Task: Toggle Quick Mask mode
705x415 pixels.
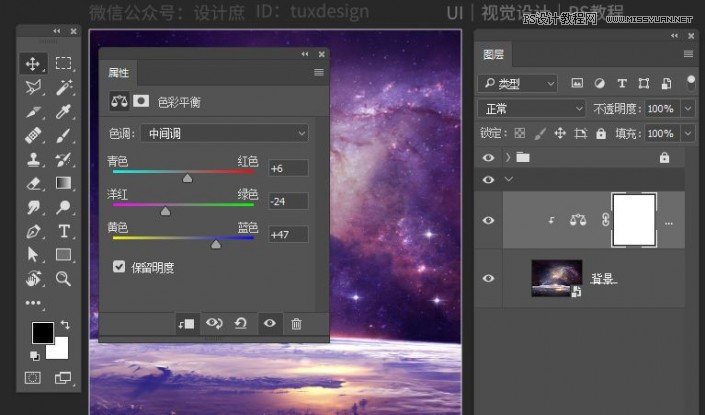Action: coord(32,378)
